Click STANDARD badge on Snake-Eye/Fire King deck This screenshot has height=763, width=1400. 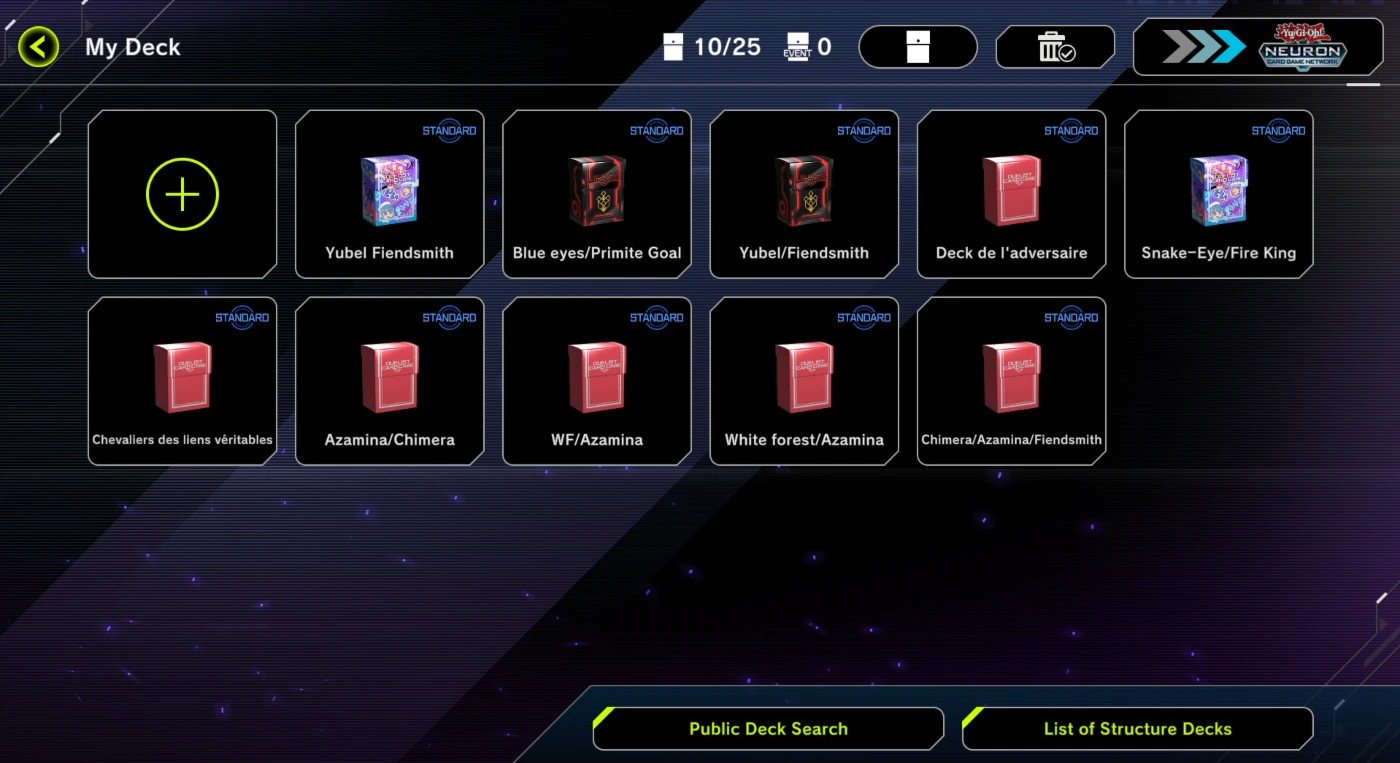click(1278, 131)
